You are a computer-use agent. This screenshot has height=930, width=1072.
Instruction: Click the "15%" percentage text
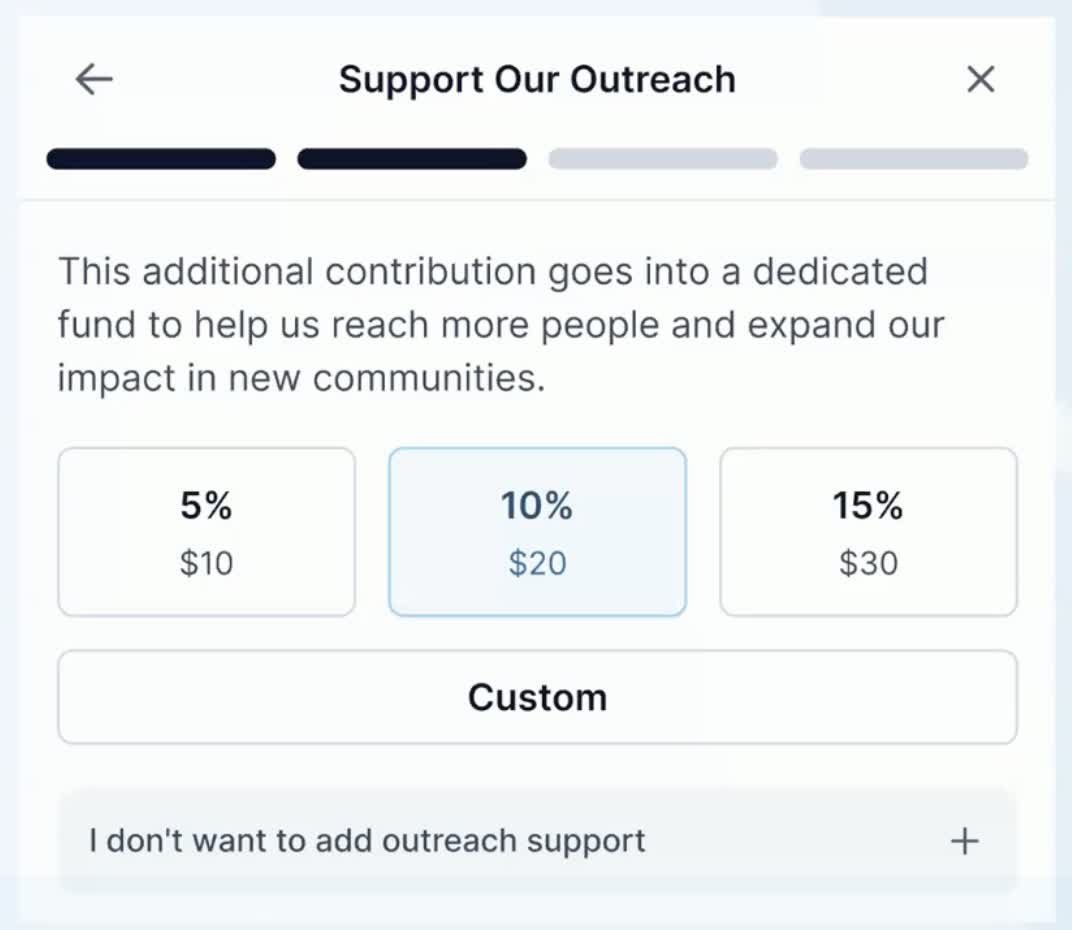pyautogui.click(x=868, y=506)
